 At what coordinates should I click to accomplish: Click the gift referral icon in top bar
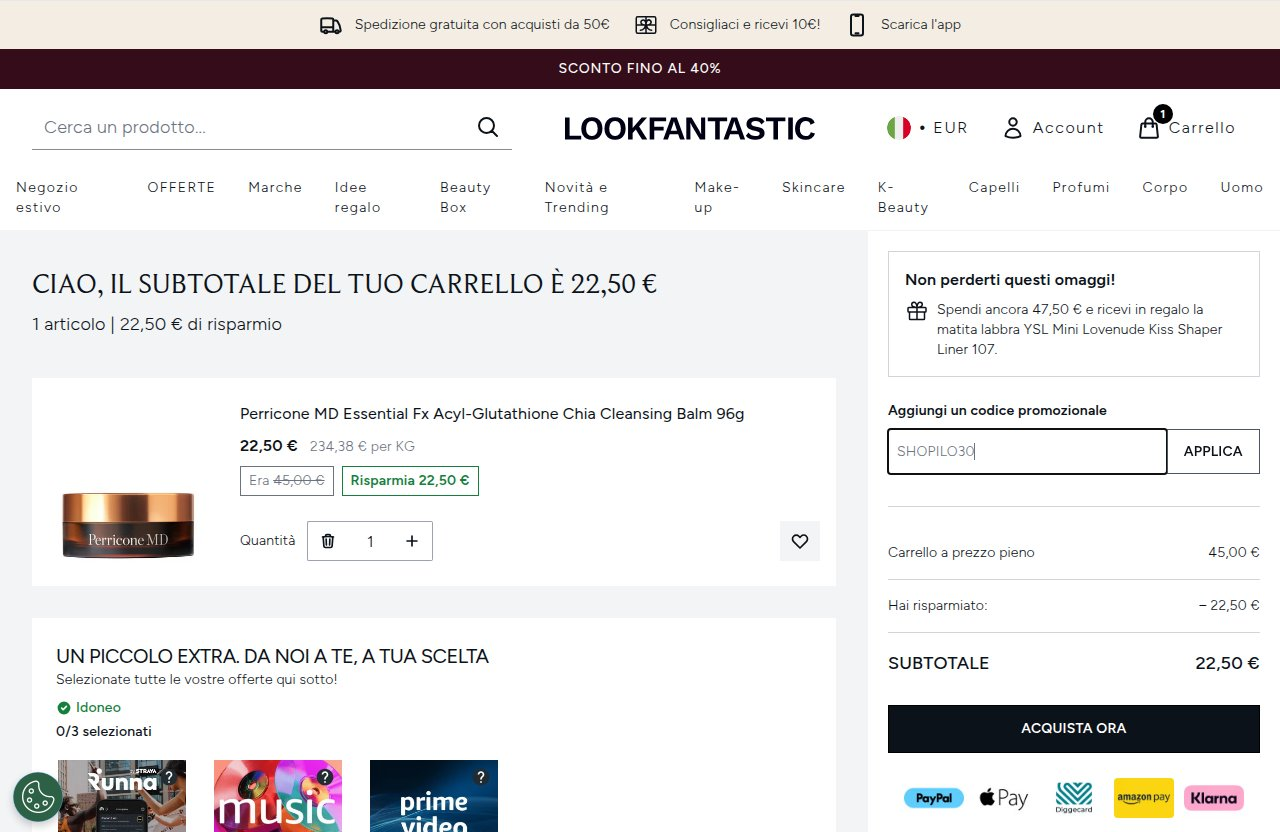(646, 25)
